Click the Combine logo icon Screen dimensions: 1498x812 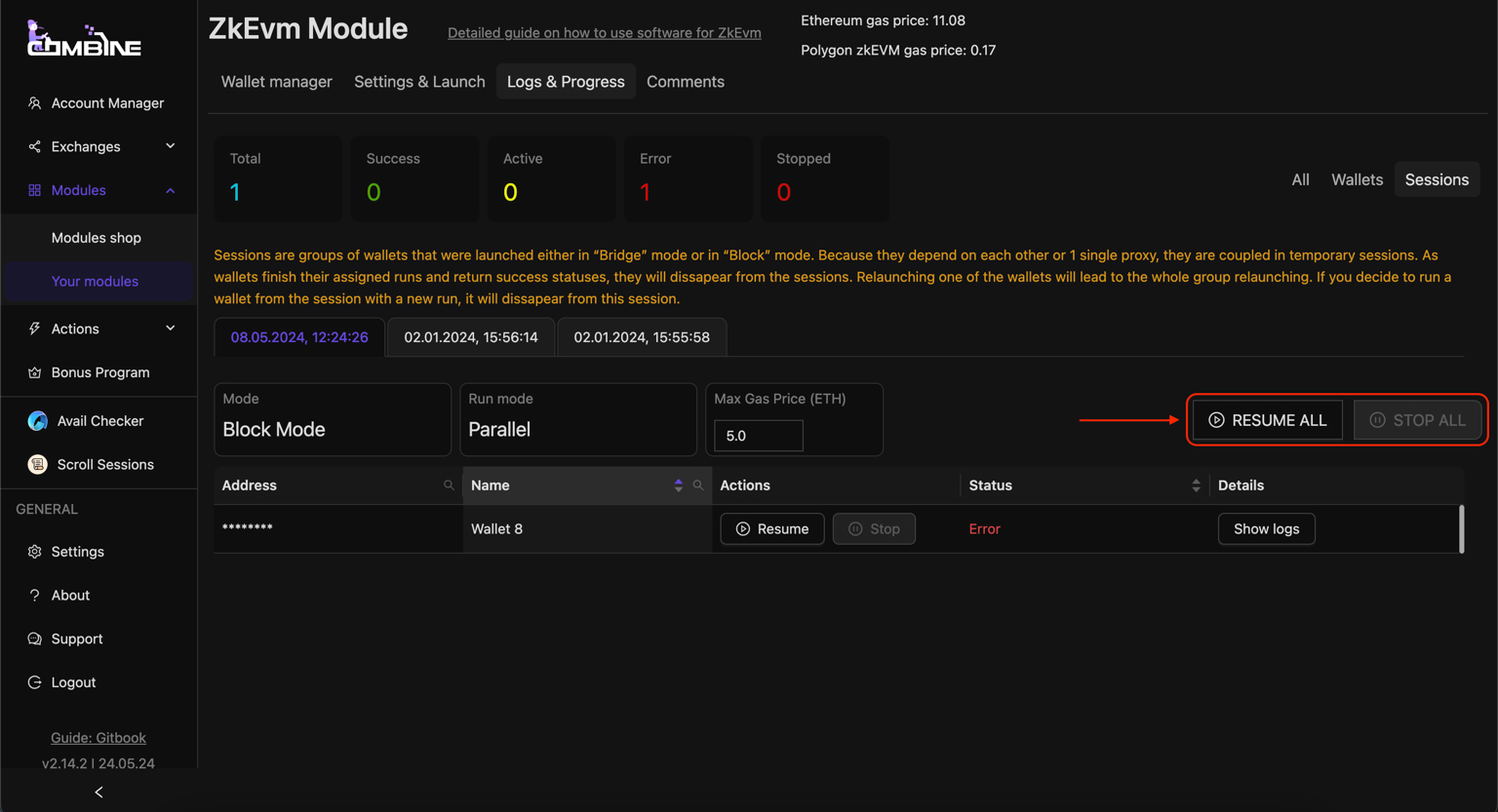click(83, 39)
